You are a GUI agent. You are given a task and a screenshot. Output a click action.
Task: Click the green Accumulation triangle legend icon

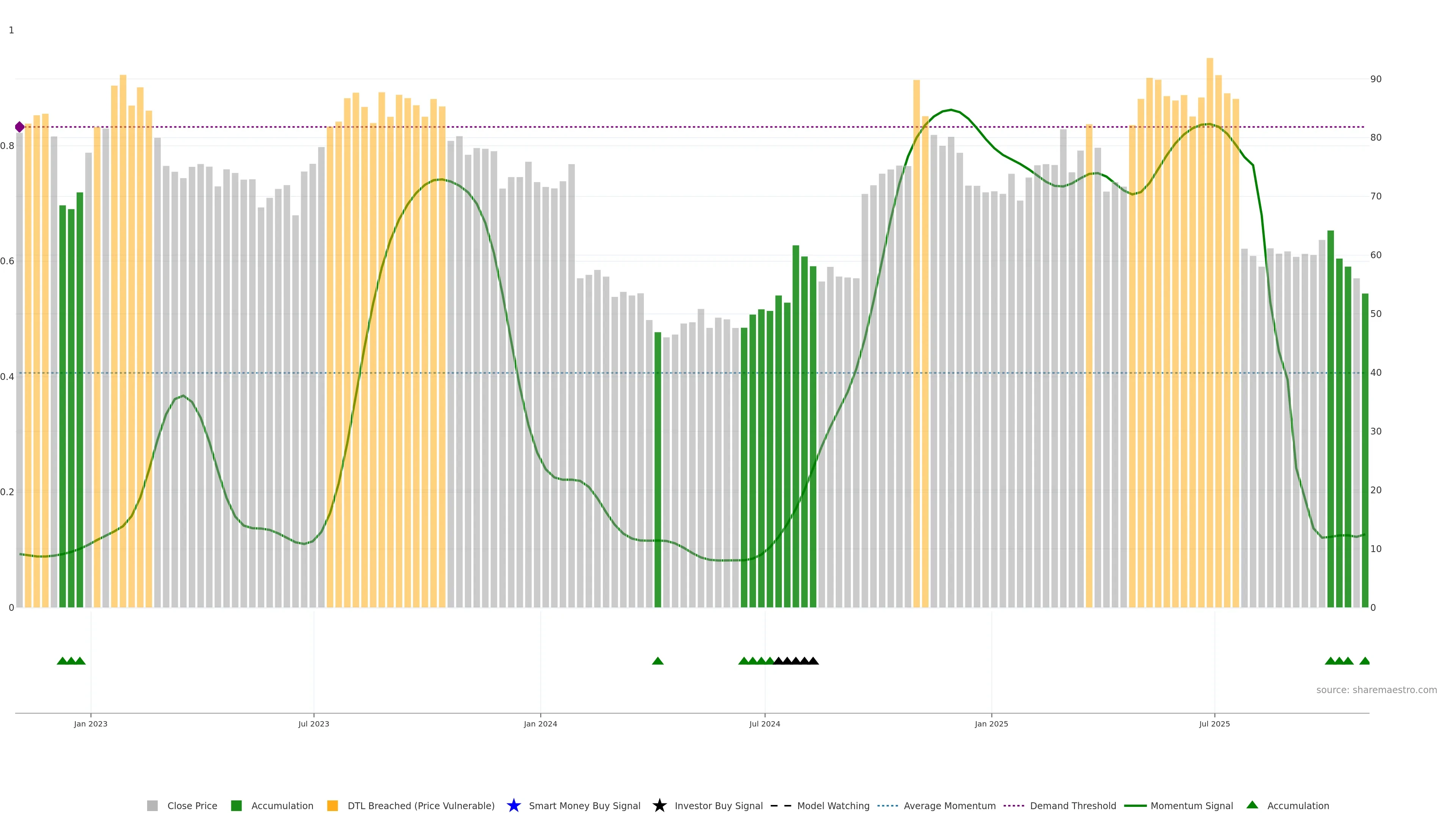pyautogui.click(x=1252, y=805)
